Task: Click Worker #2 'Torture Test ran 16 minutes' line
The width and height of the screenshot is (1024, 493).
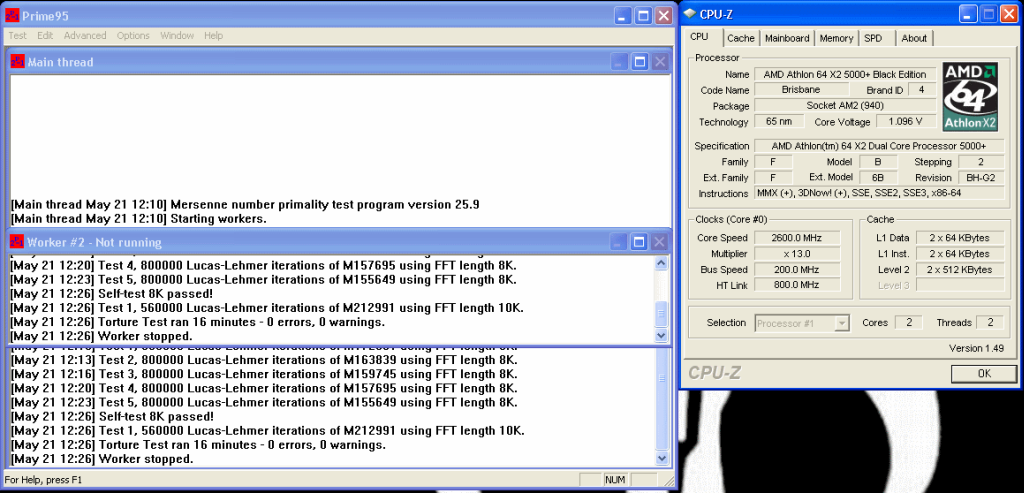Action: point(197,322)
